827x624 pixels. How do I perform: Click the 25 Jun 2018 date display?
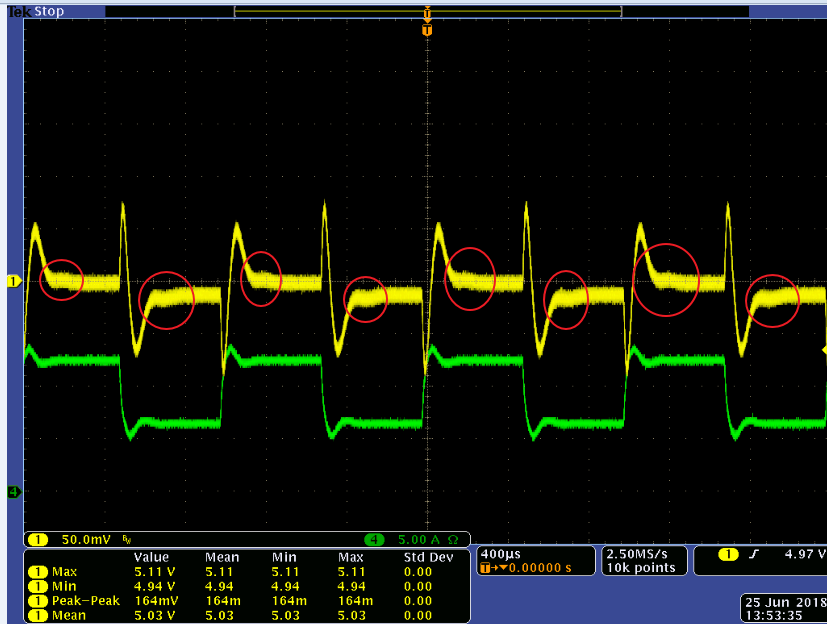pyautogui.click(x=786, y=602)
